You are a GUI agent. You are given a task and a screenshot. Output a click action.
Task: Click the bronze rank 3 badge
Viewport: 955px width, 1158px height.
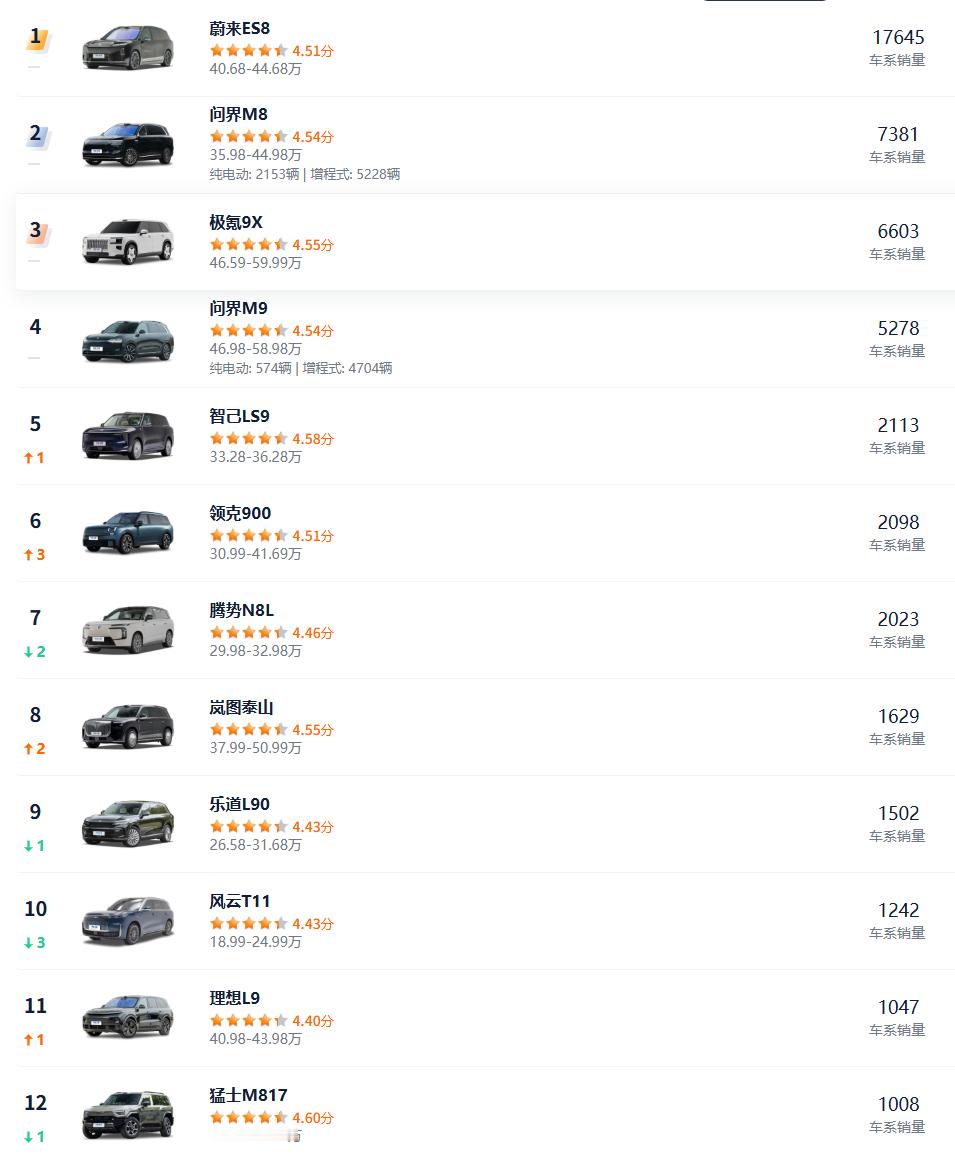coord(37,232)
